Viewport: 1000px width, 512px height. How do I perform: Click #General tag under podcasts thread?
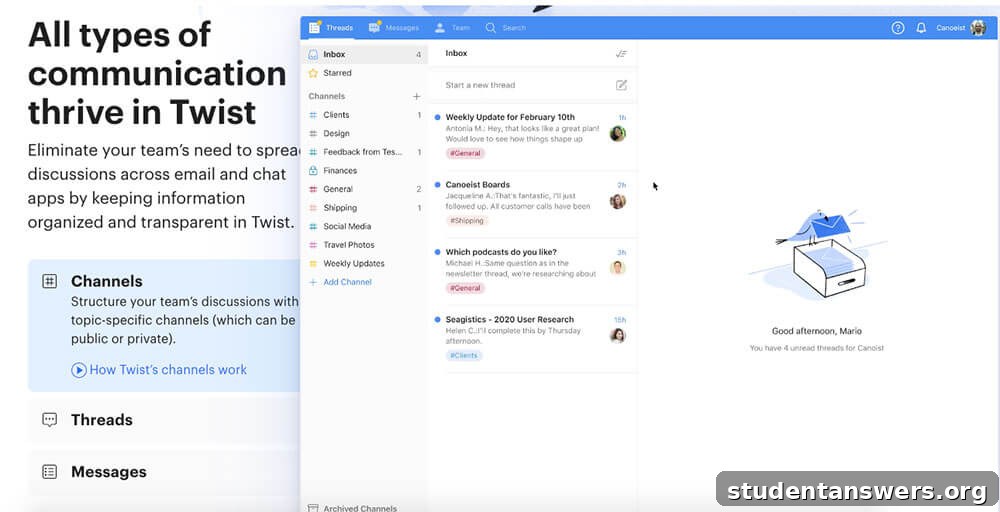(x=466, y=288)
